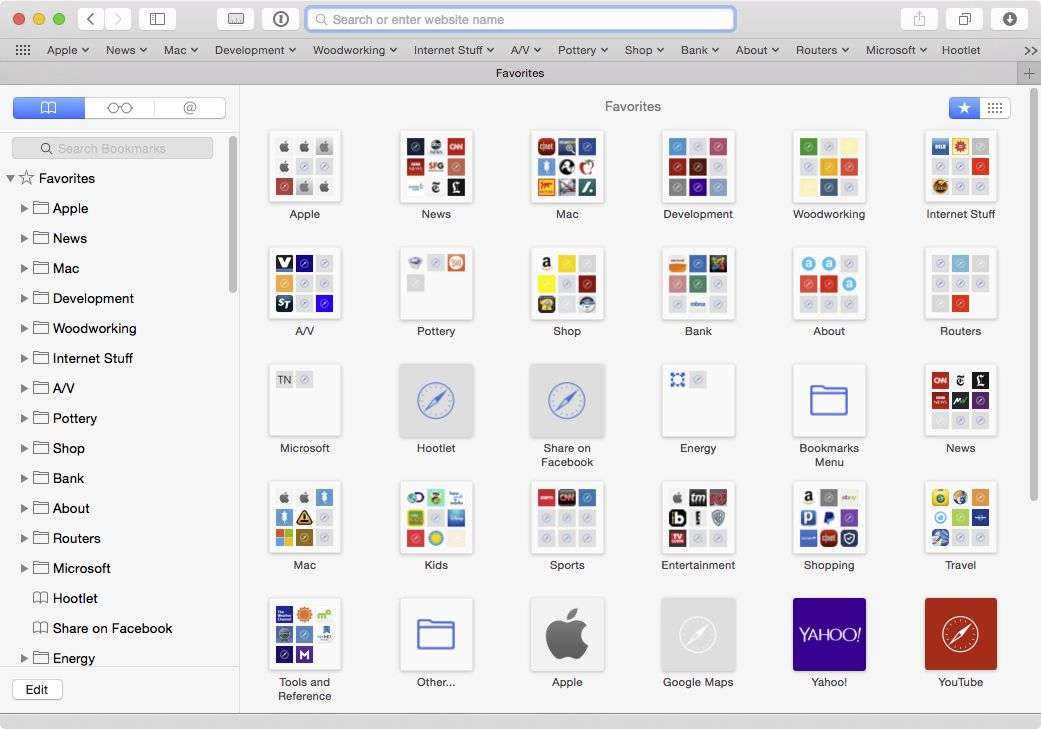Open the Shop menu in the Favorites bar
This screenshot has width=1041, height=729.
pyautogui.click(x=644, y=50)
